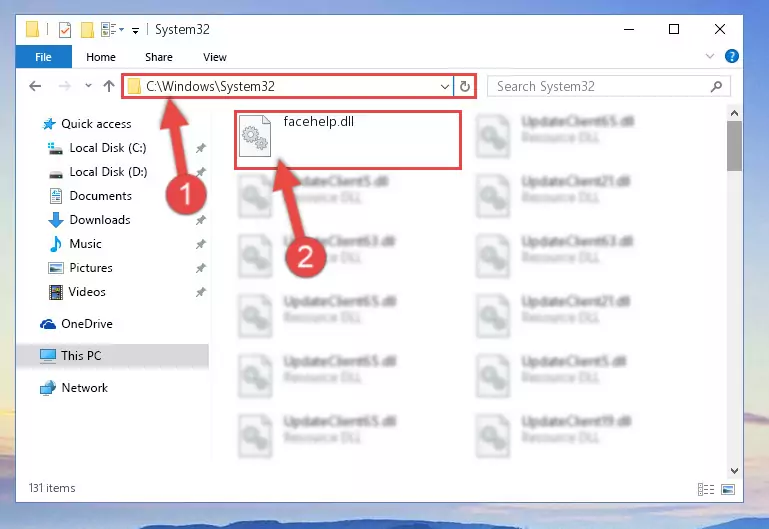Switch to large icons view in status bar
Viewport: 769px width, 529px height.
point(728,489)
